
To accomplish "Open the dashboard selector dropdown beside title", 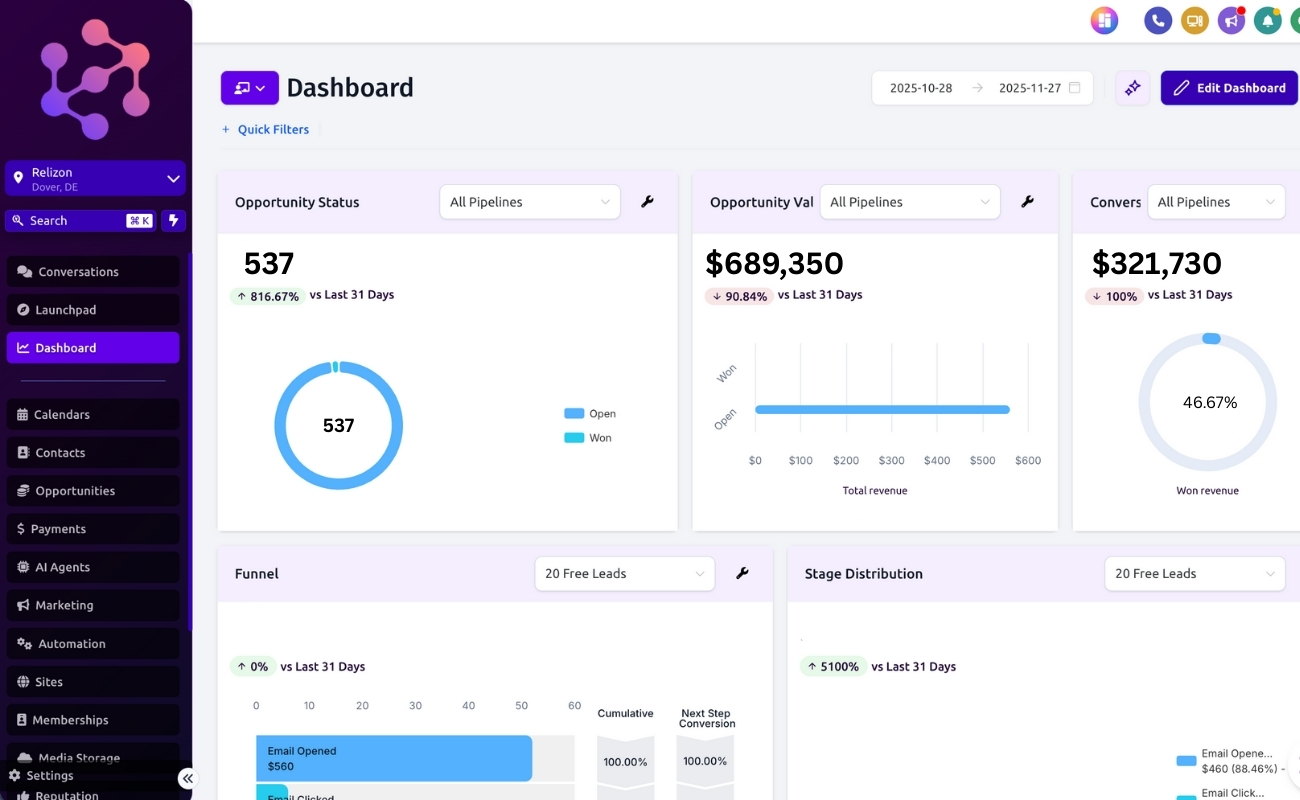I will pos(250,88).
